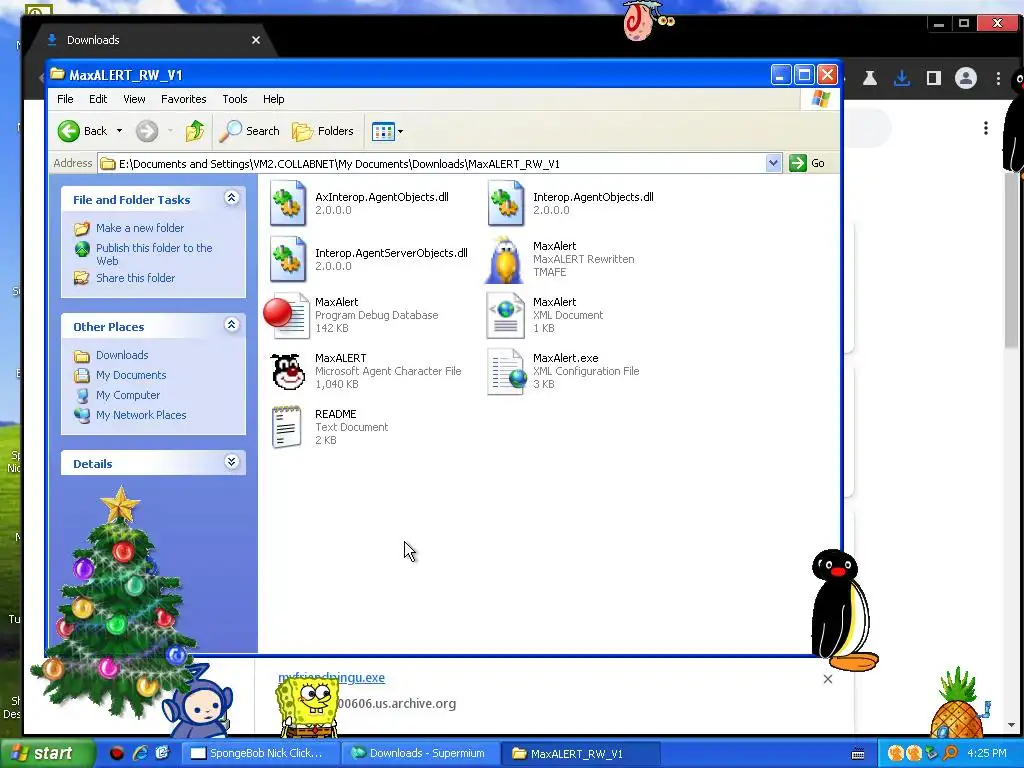Collapse the Other Places panel
This screenshot has width=1024, height=768.
(x=231, y=325)
